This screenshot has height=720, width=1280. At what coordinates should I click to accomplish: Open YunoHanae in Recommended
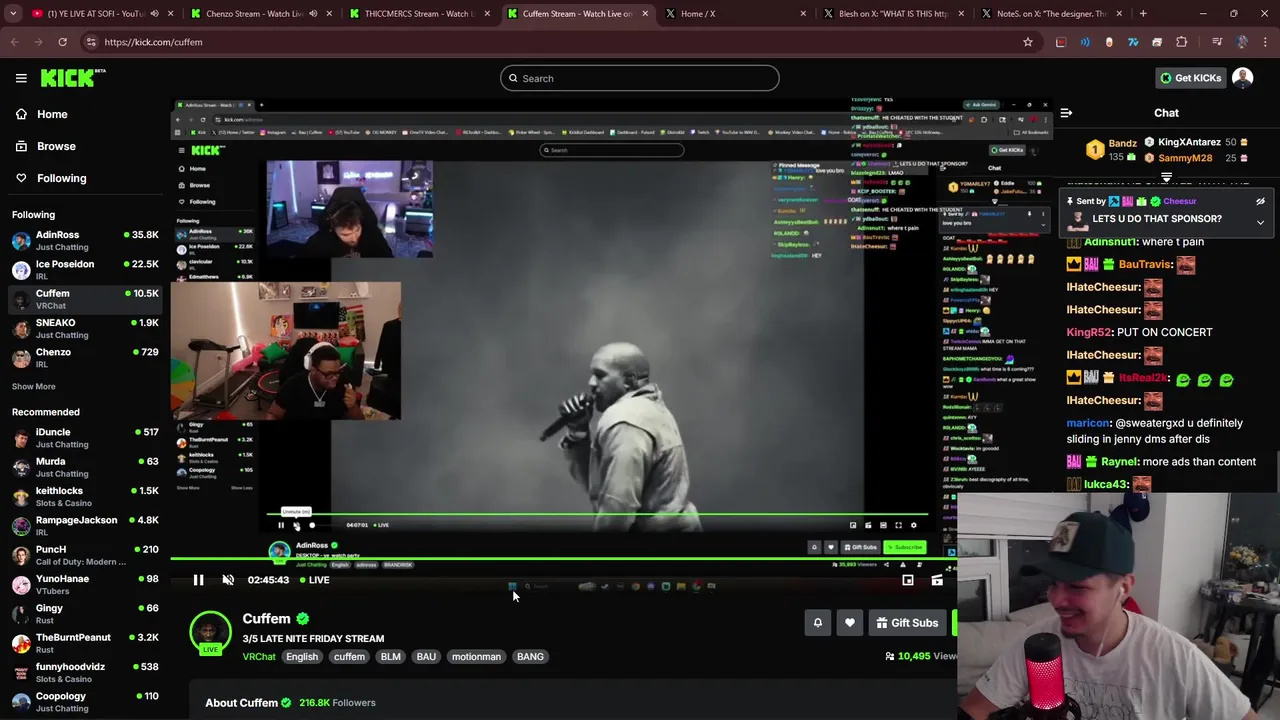[85, 584]
